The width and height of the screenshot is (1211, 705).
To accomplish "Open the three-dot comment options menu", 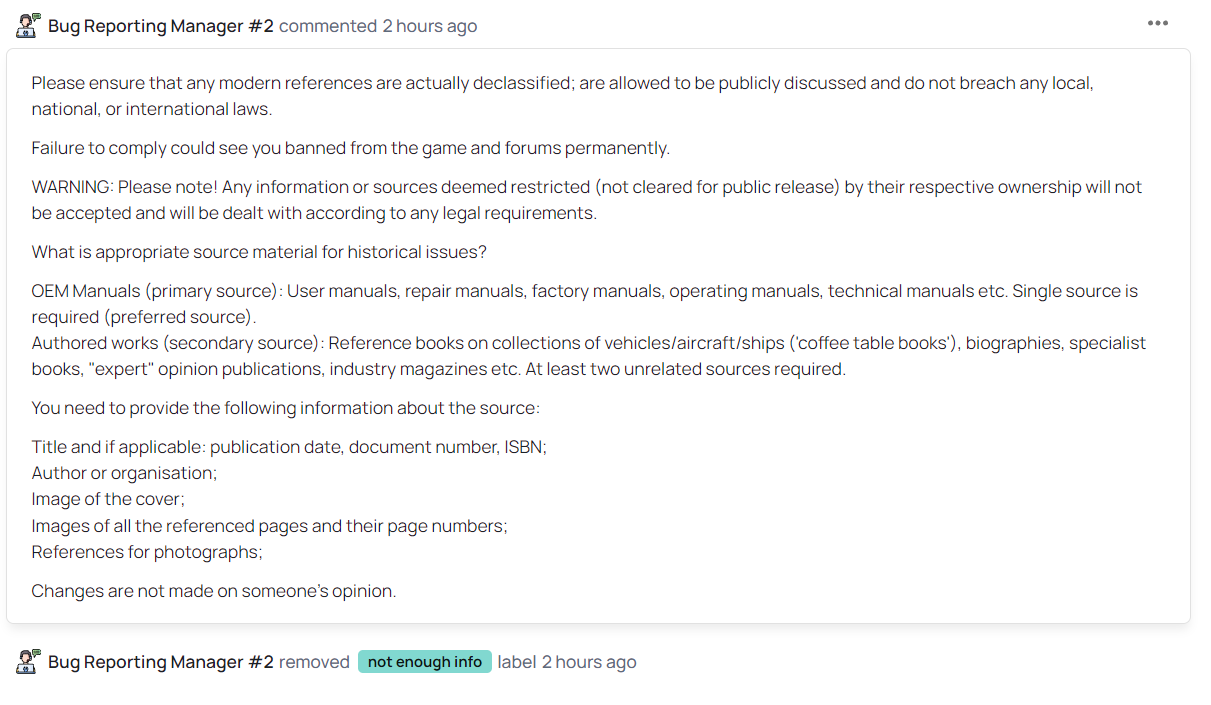I will point(1157,24).
